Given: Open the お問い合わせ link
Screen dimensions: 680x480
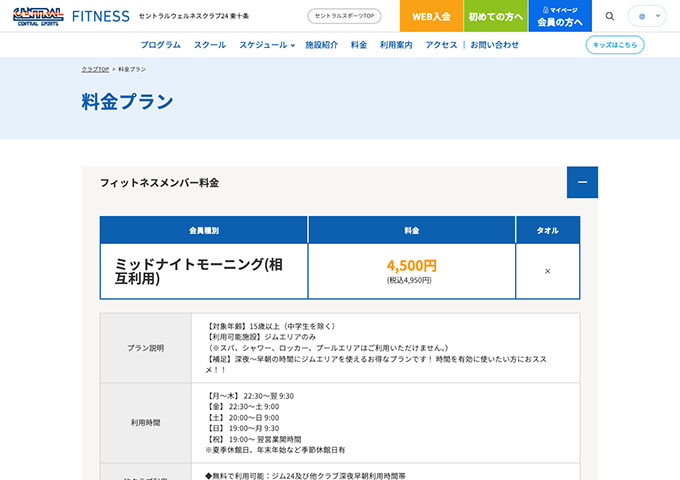Looking at the screenshot, I should point(494,45).
